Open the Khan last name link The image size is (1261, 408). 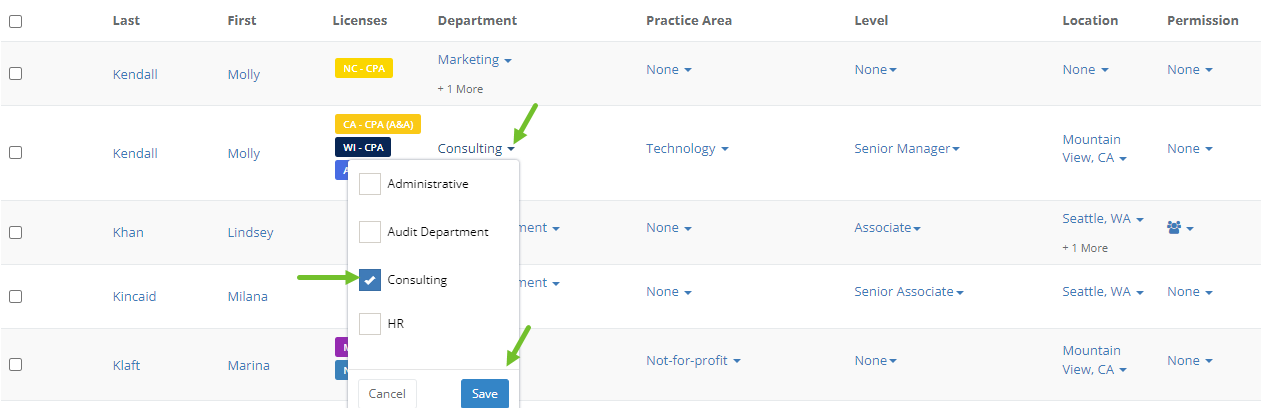pyautogui.click(x=128, y=232)
